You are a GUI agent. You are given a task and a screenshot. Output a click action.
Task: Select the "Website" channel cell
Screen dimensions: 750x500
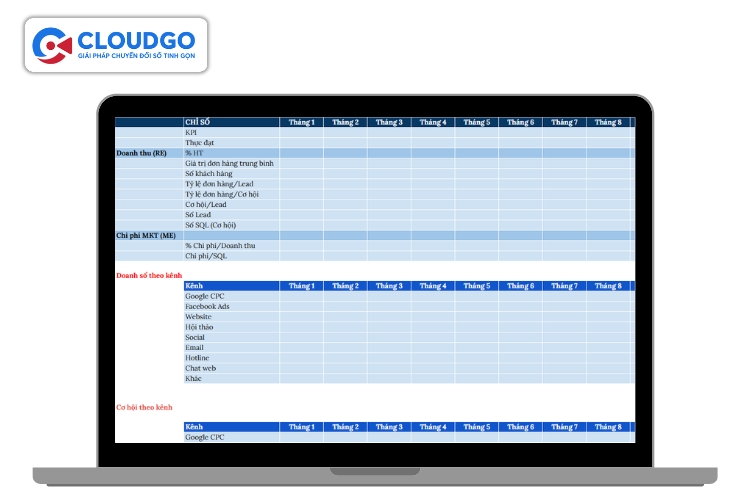point(199,317)
